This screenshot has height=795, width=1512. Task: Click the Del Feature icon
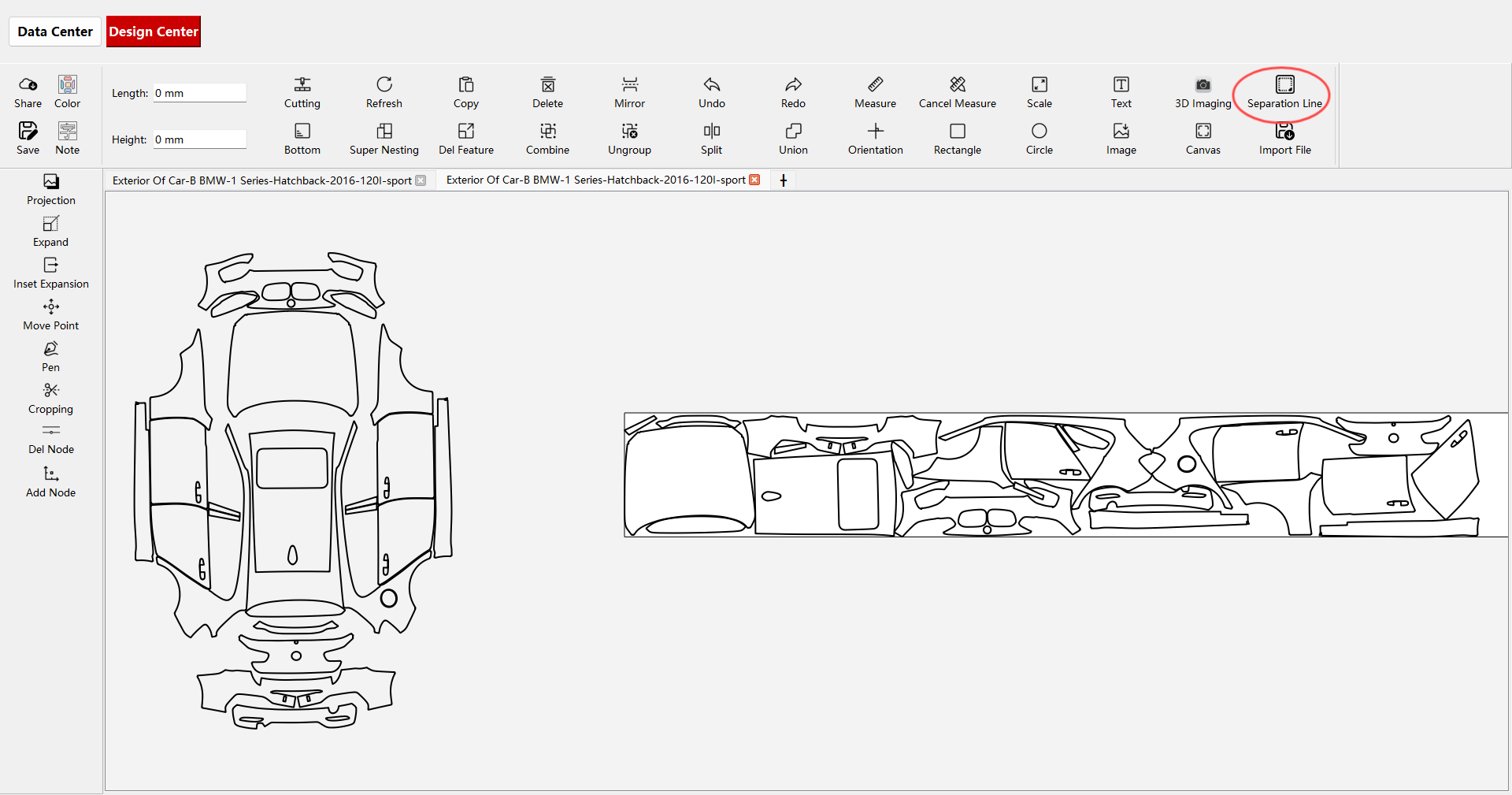466,131
